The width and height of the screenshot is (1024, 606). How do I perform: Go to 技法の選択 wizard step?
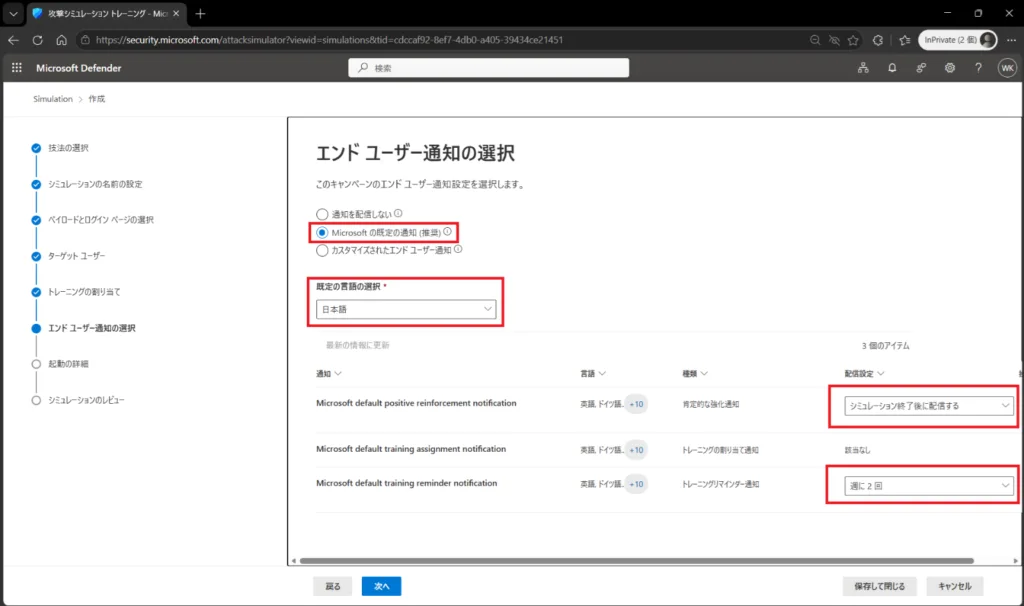point(69,148)
